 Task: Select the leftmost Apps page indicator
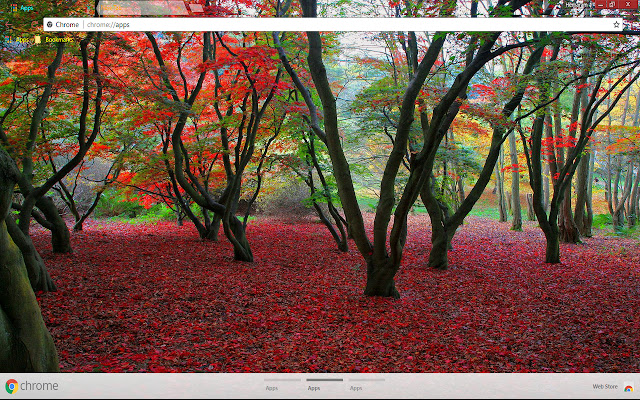click(282, 384)
